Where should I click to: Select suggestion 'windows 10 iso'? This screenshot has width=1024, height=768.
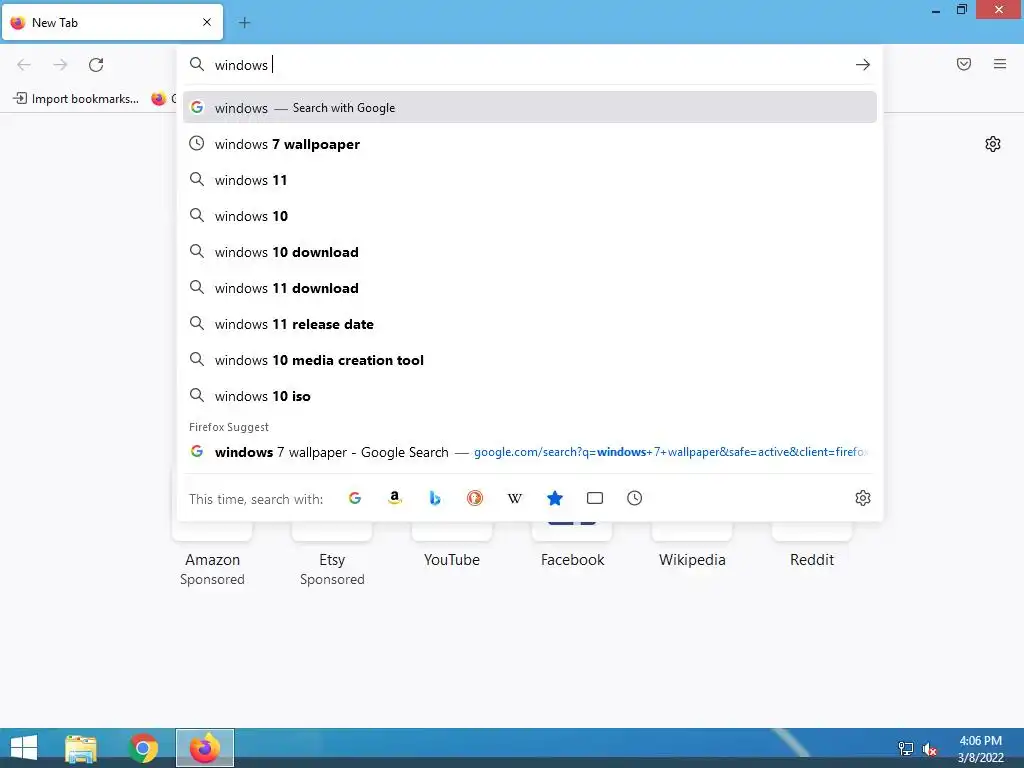click(x=530, y=396)
